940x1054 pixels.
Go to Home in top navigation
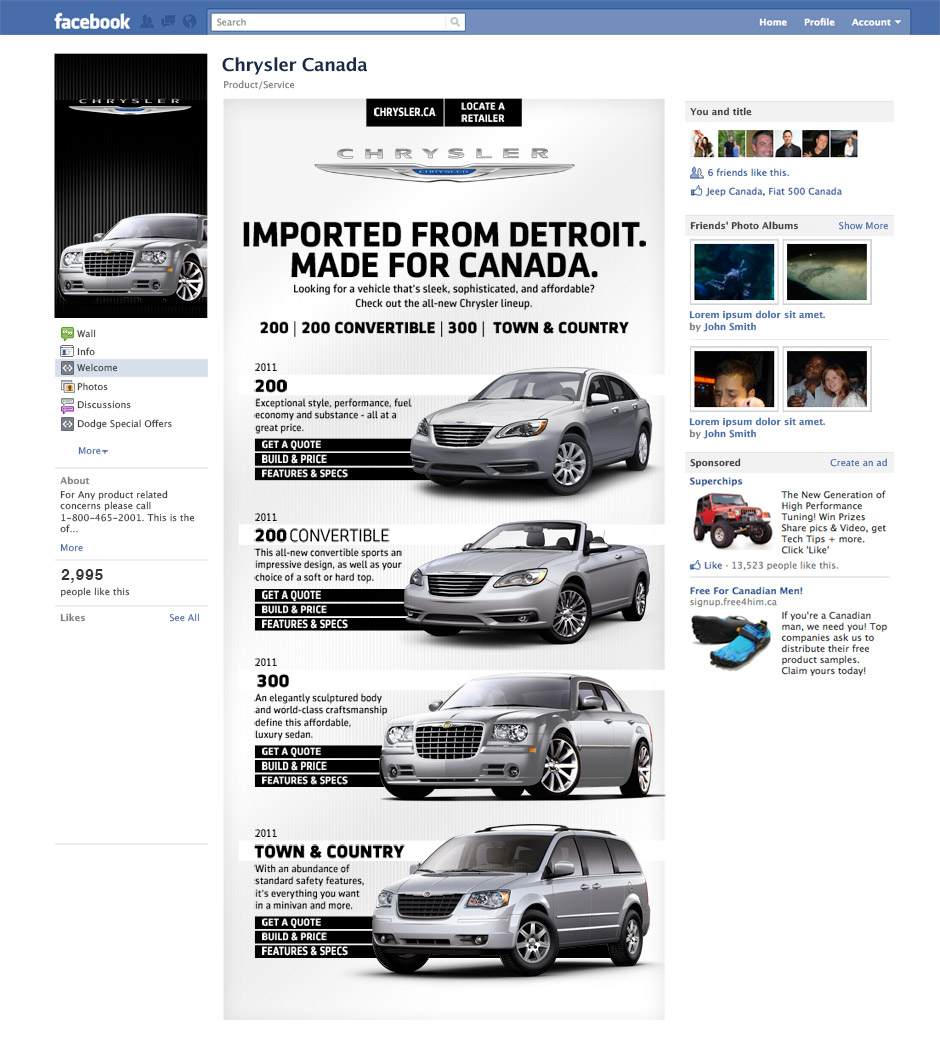773,22
